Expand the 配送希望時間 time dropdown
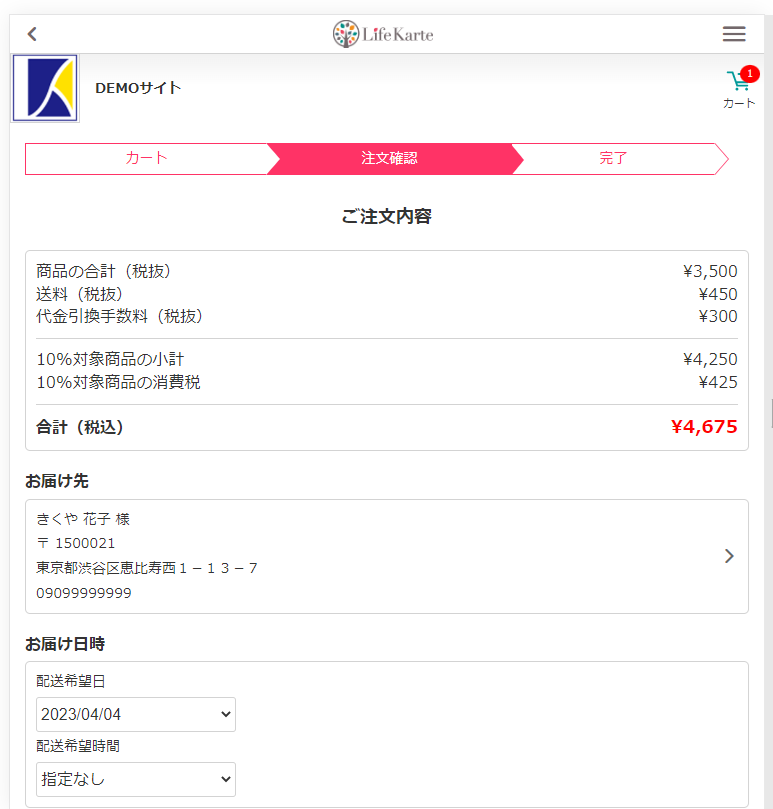The width and height of the screenshot is (773, 809). click(136, 779)
